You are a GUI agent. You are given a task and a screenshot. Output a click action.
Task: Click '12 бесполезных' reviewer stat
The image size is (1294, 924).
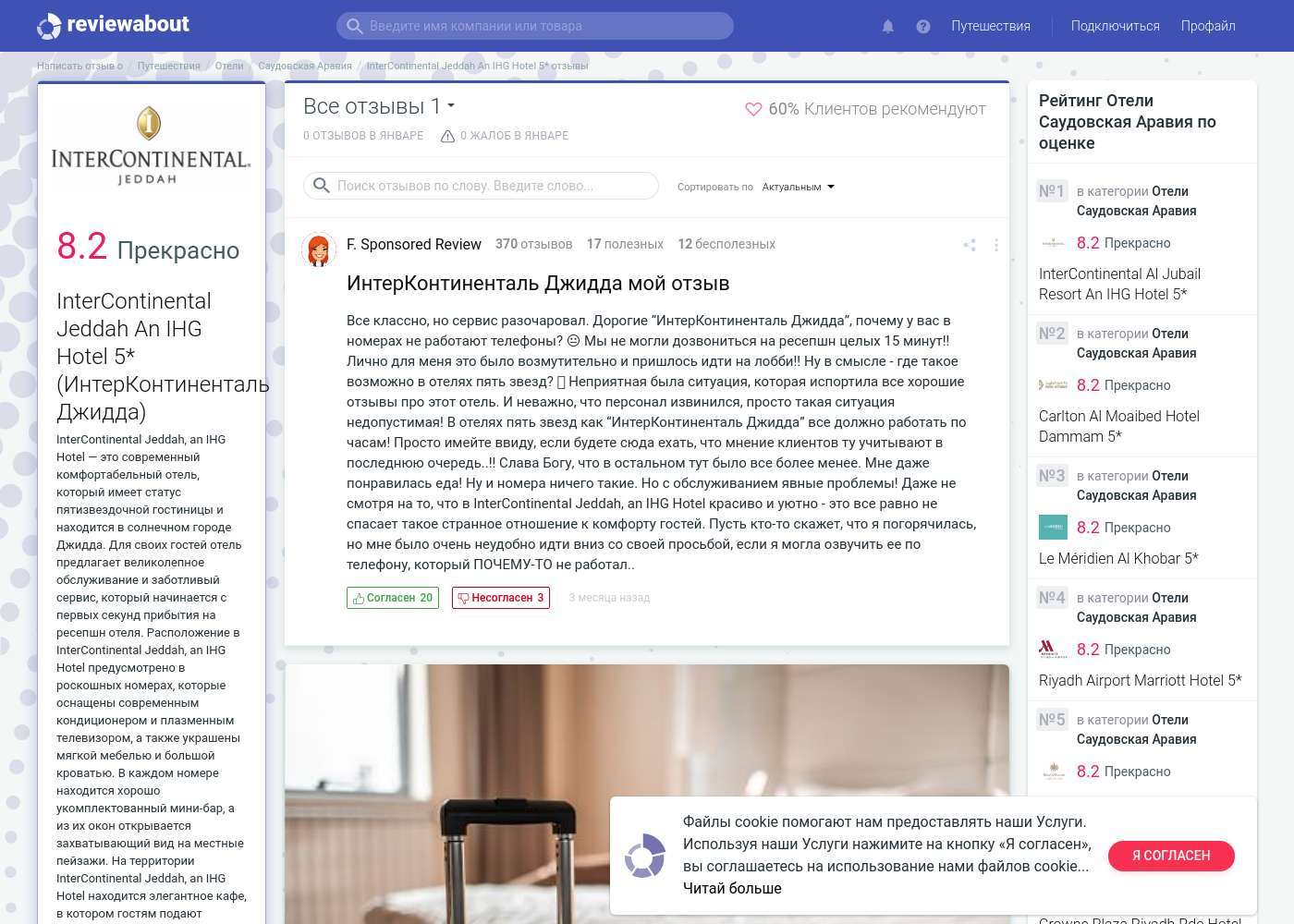point(726,244)
